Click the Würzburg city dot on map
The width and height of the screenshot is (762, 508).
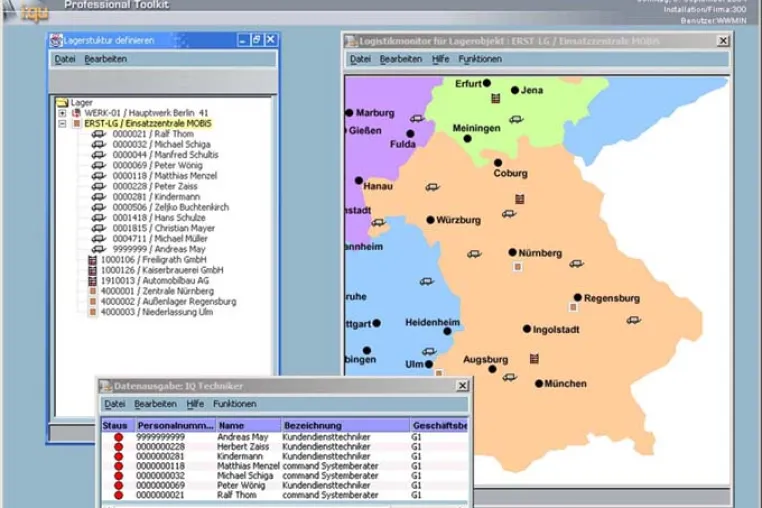pos(430,220)
